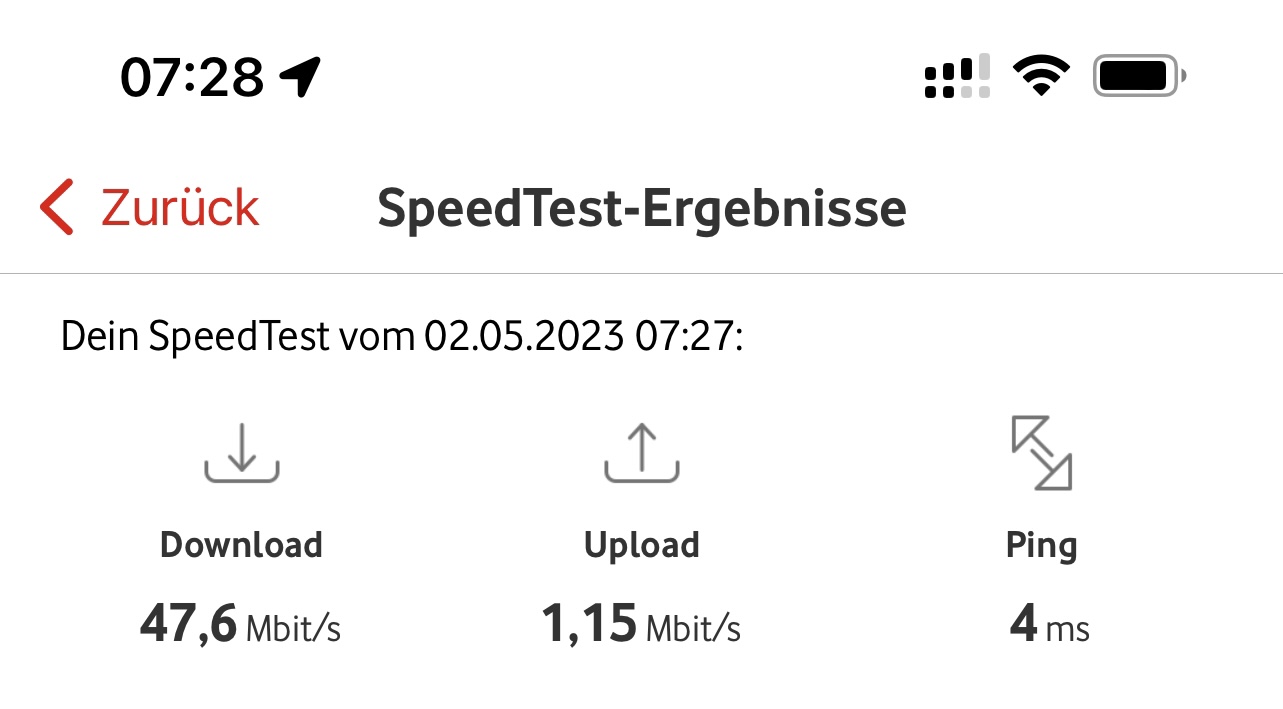Click the Ping diagonal arrows icon
Viewport: 1283px width, 709px height.
click(x=1041, y=453)
